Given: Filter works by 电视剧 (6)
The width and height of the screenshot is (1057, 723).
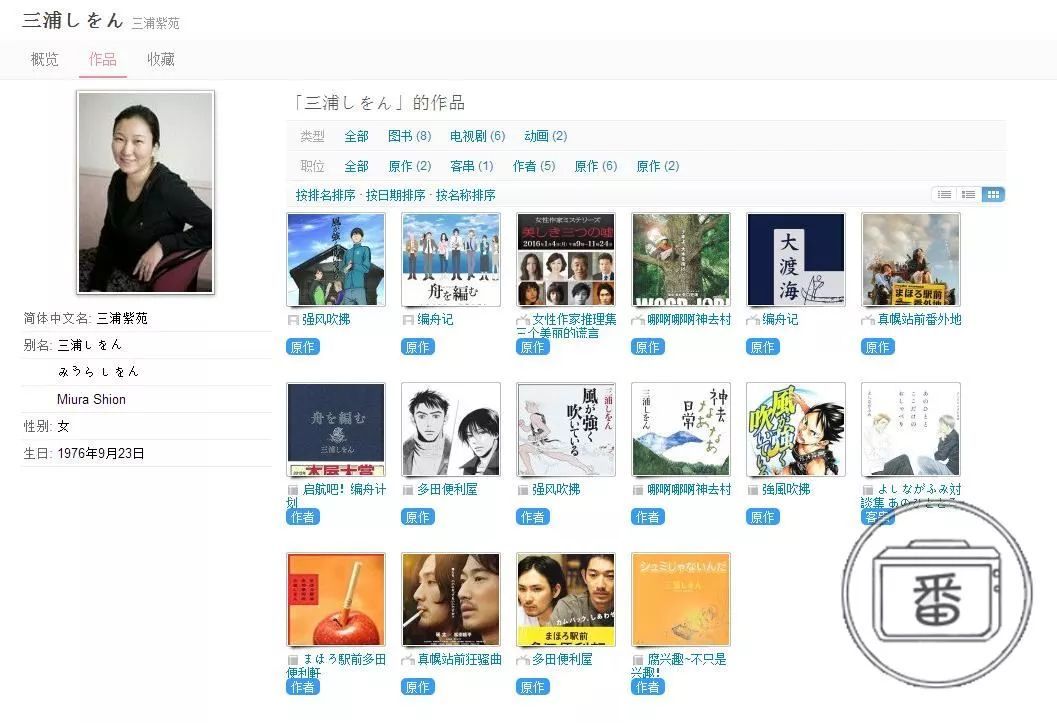Looking at the screenshot, I should (x=477, y=136).
